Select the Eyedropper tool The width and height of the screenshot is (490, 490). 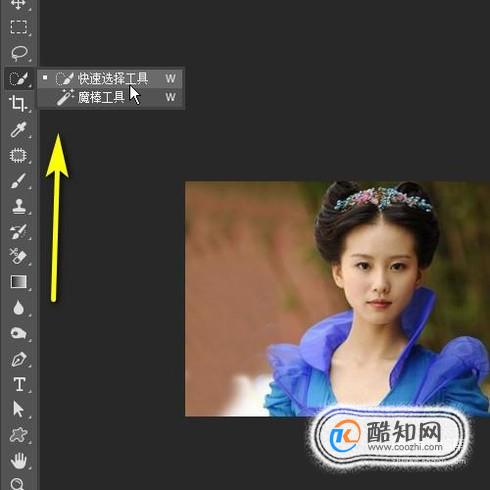click(x=18, y=129)
